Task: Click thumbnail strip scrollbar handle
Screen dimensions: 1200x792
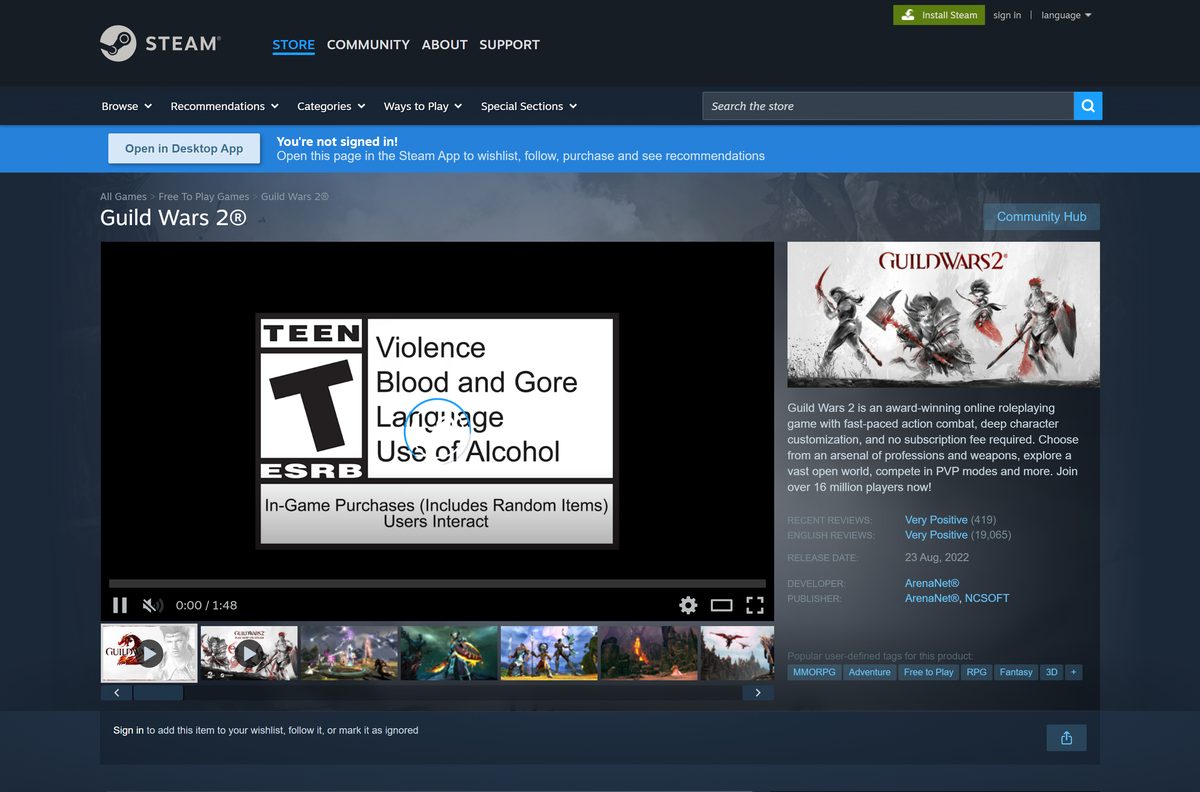Action: tap(158, 692)
